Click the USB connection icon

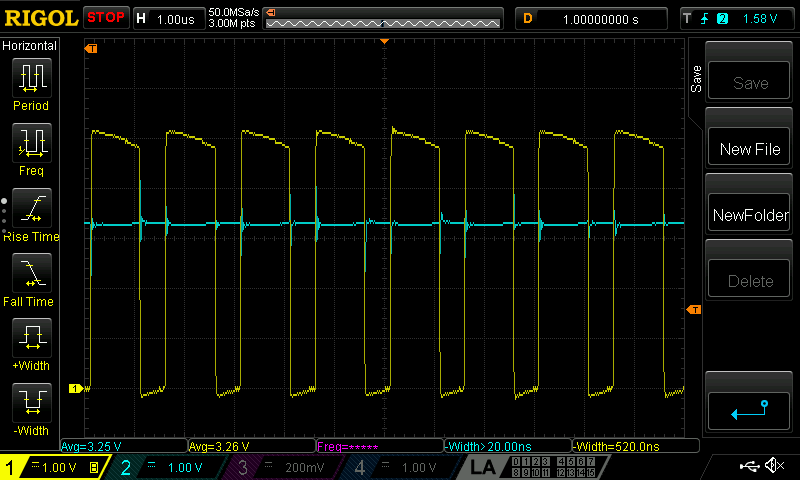click(748, 466)
